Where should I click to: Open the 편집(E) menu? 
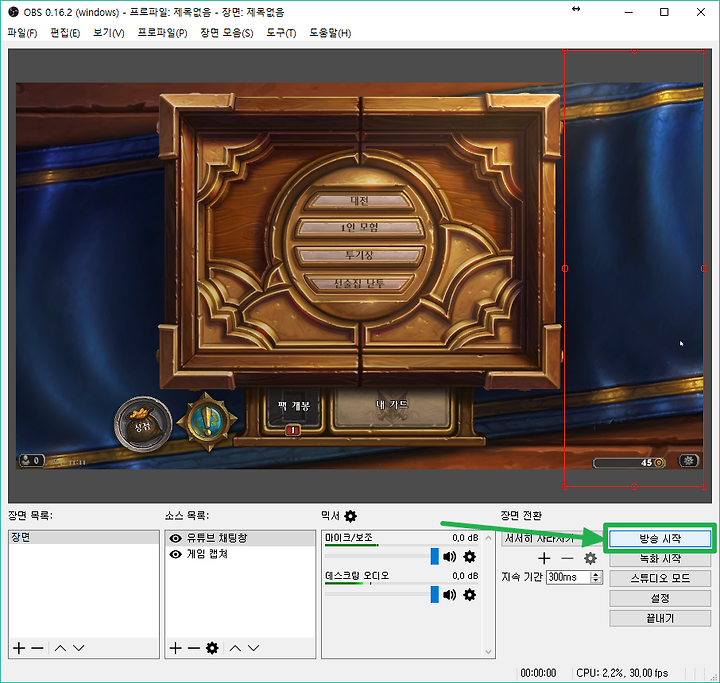tap(65, 33)
